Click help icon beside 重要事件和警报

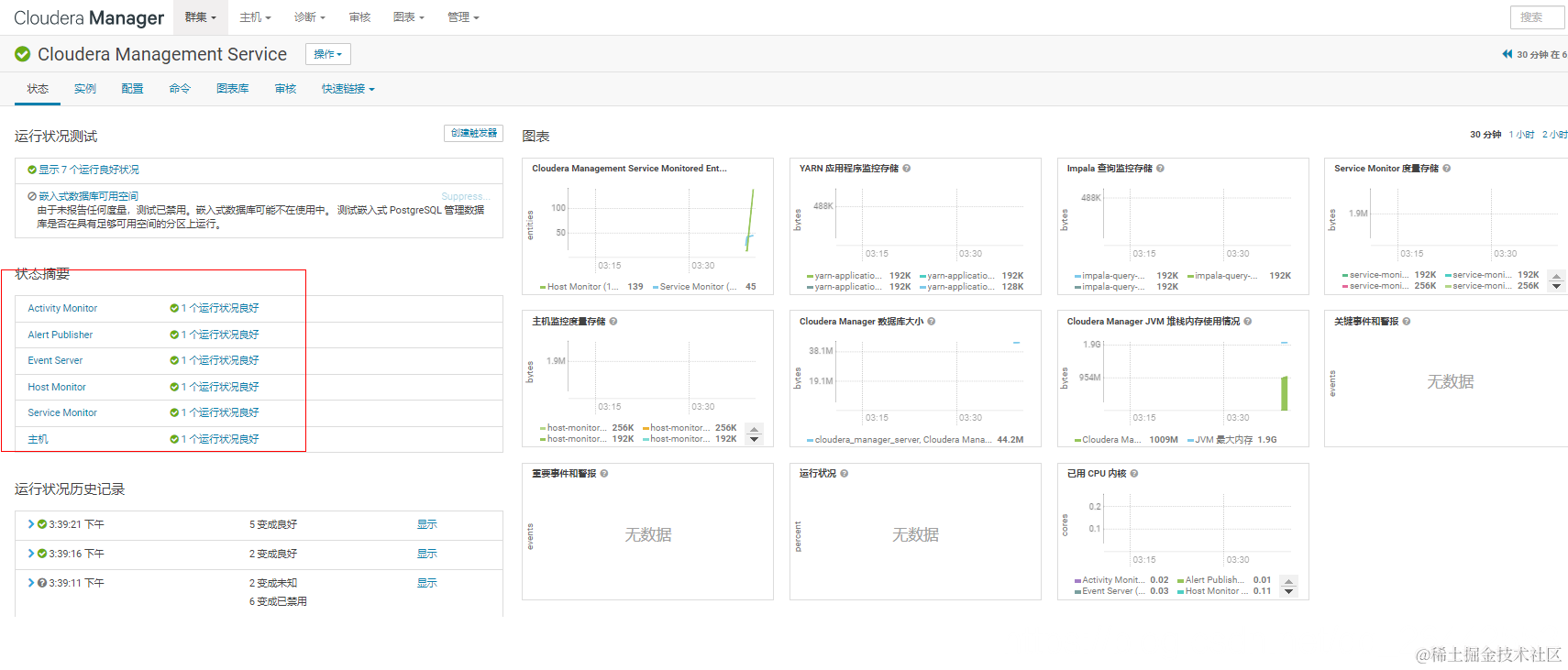pyautogui.click(x=603, y=474)
